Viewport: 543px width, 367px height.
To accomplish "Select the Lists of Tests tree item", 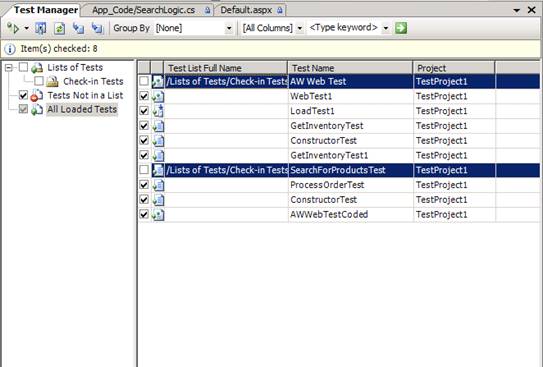I will [75, 68].
